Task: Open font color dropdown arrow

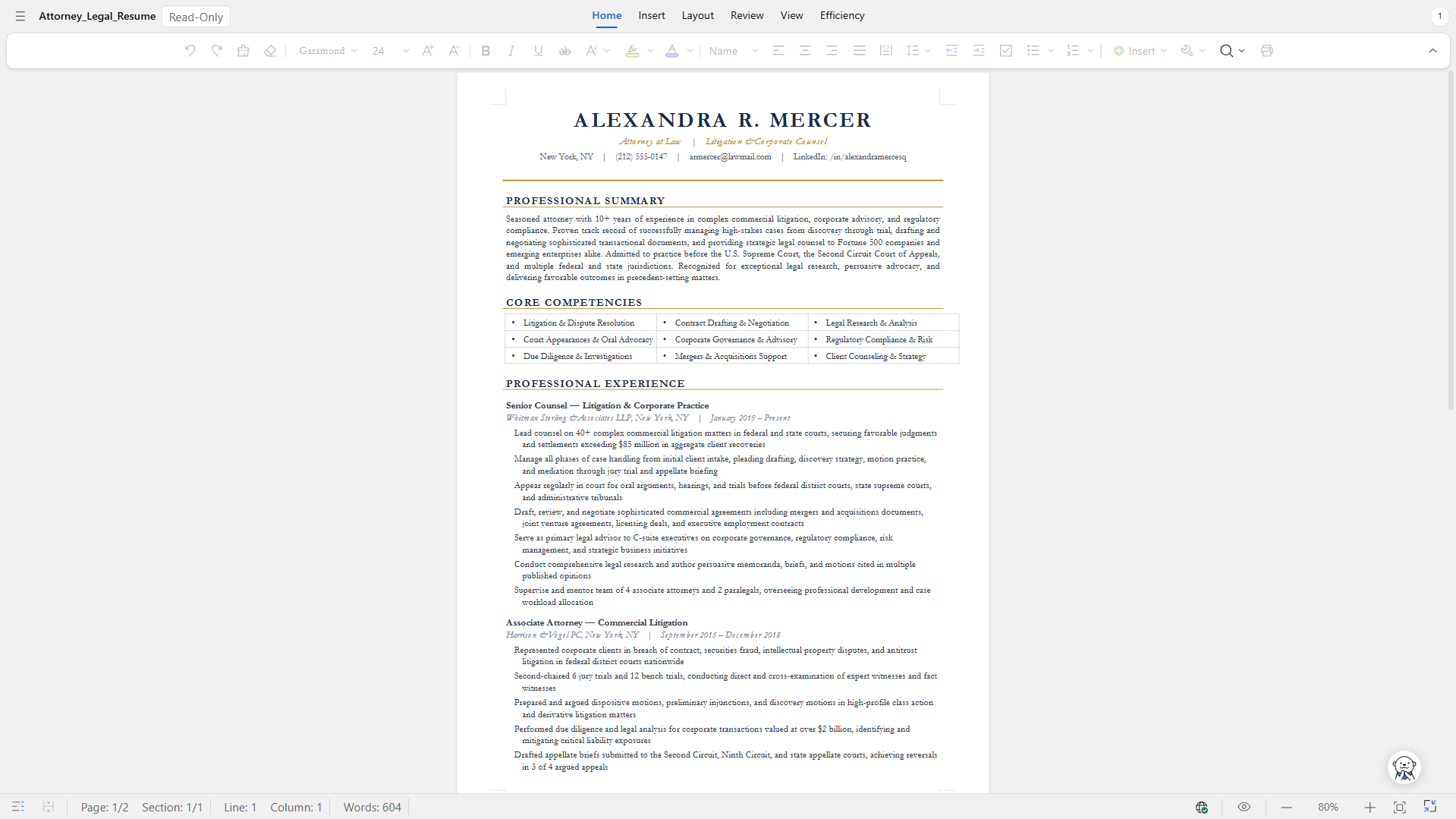Action: click(x=690, y=51)
